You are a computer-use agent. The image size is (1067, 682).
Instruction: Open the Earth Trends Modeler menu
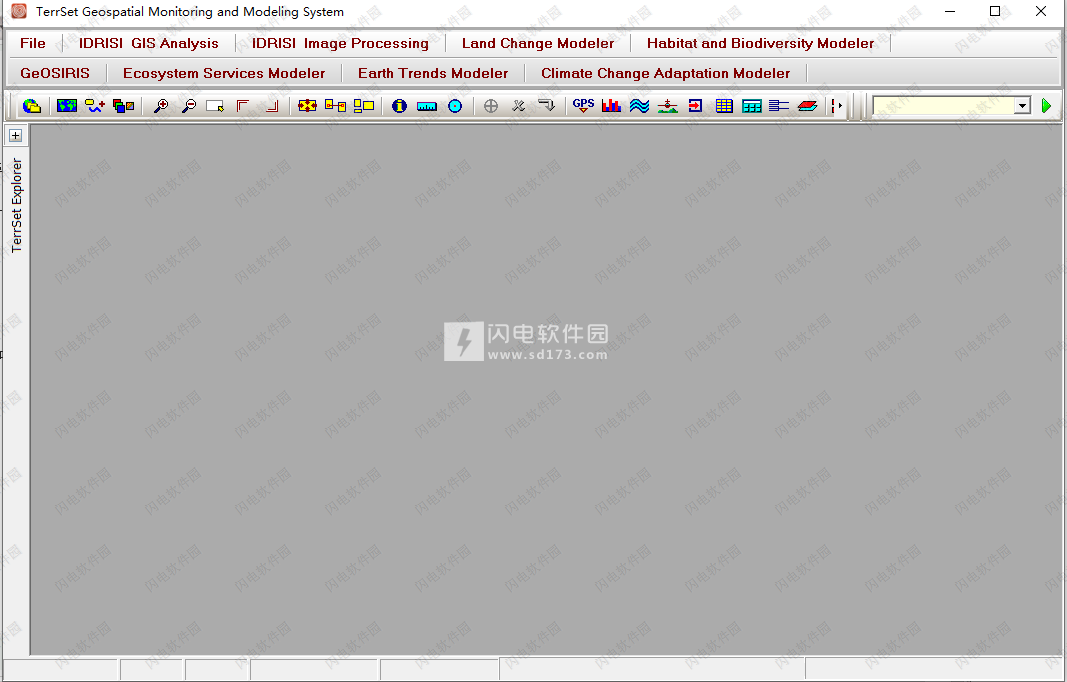(x=433, y=73)
